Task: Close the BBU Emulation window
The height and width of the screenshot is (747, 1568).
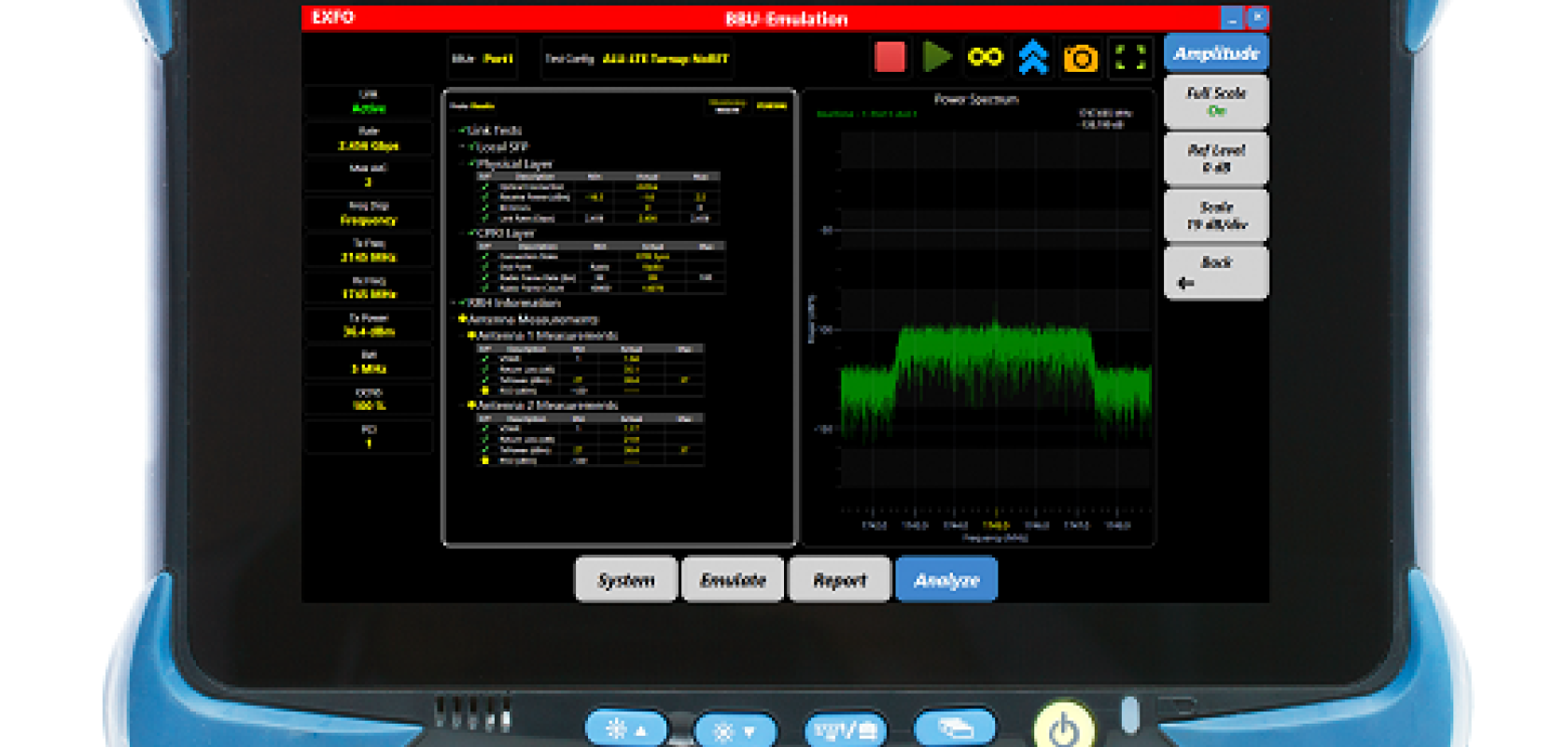Action: coord(1257,18)
